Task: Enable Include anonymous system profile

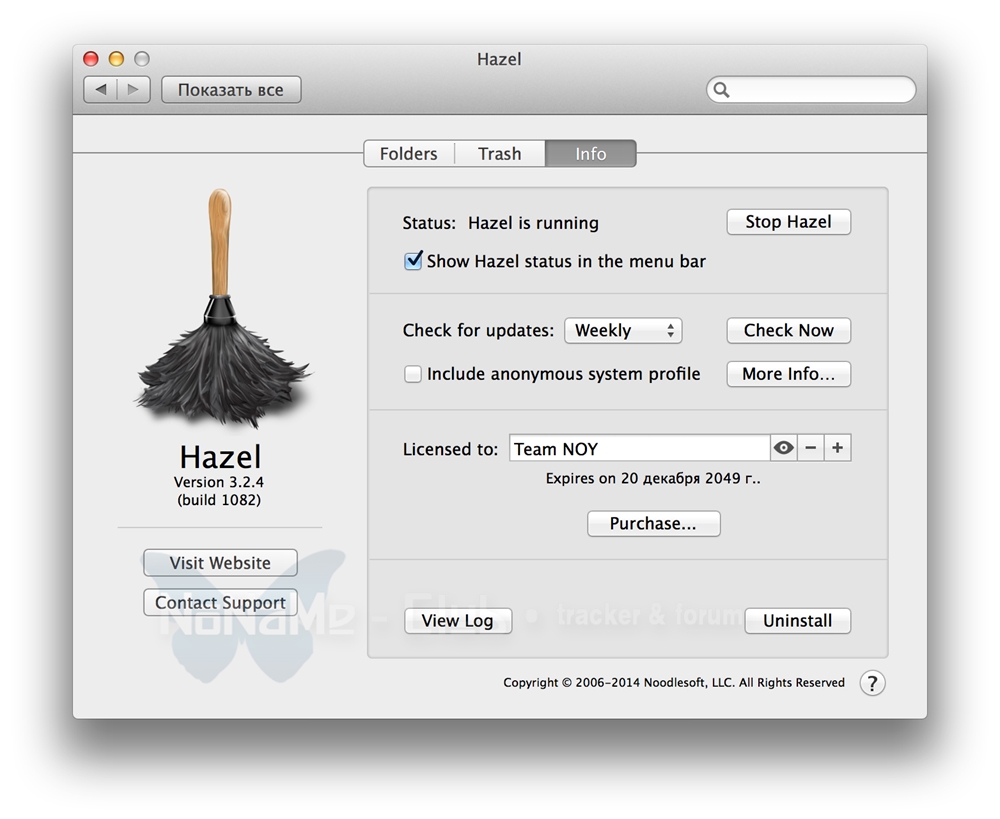Action: pos(413,374)
